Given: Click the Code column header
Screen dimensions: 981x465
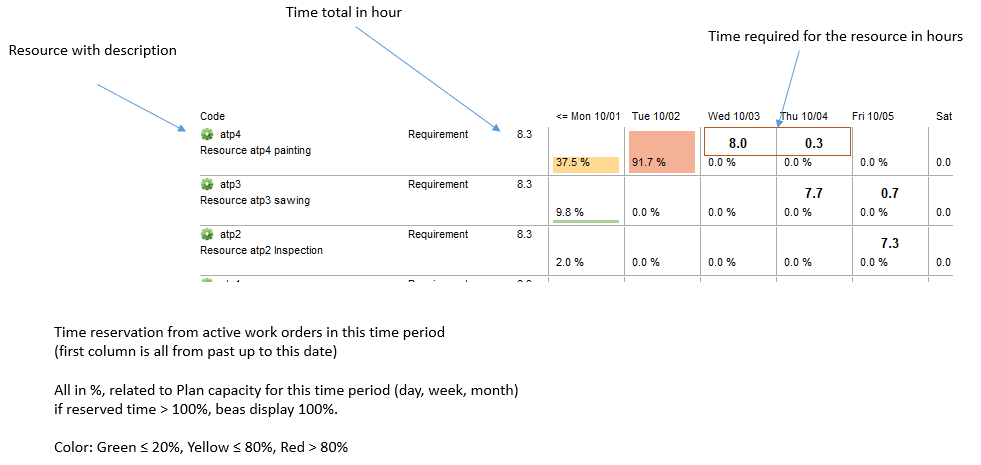Looking at the screenshot, I should tap(212, 117).
